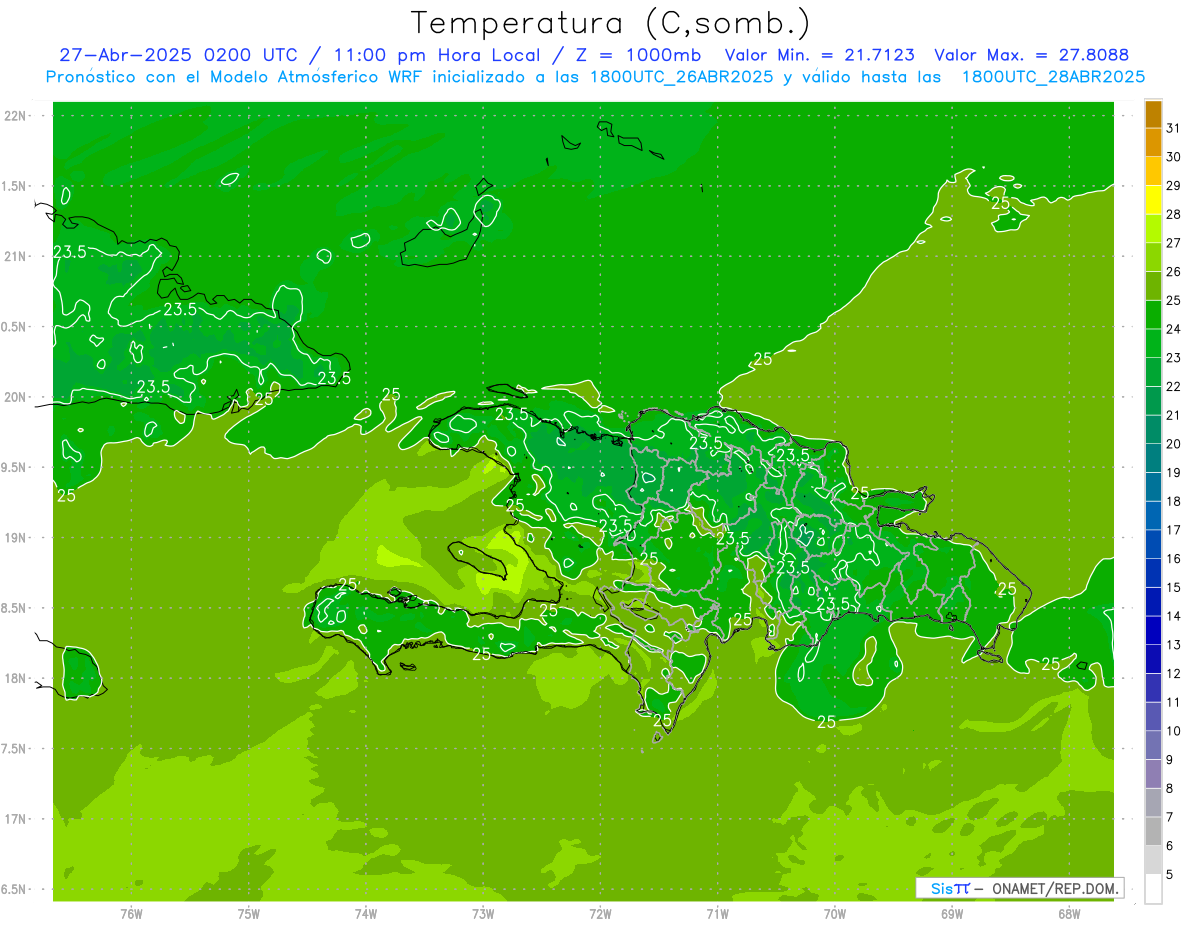Click the "70W" longitude label
Viewport: 1200px width, 927px height.
(835, 914)
